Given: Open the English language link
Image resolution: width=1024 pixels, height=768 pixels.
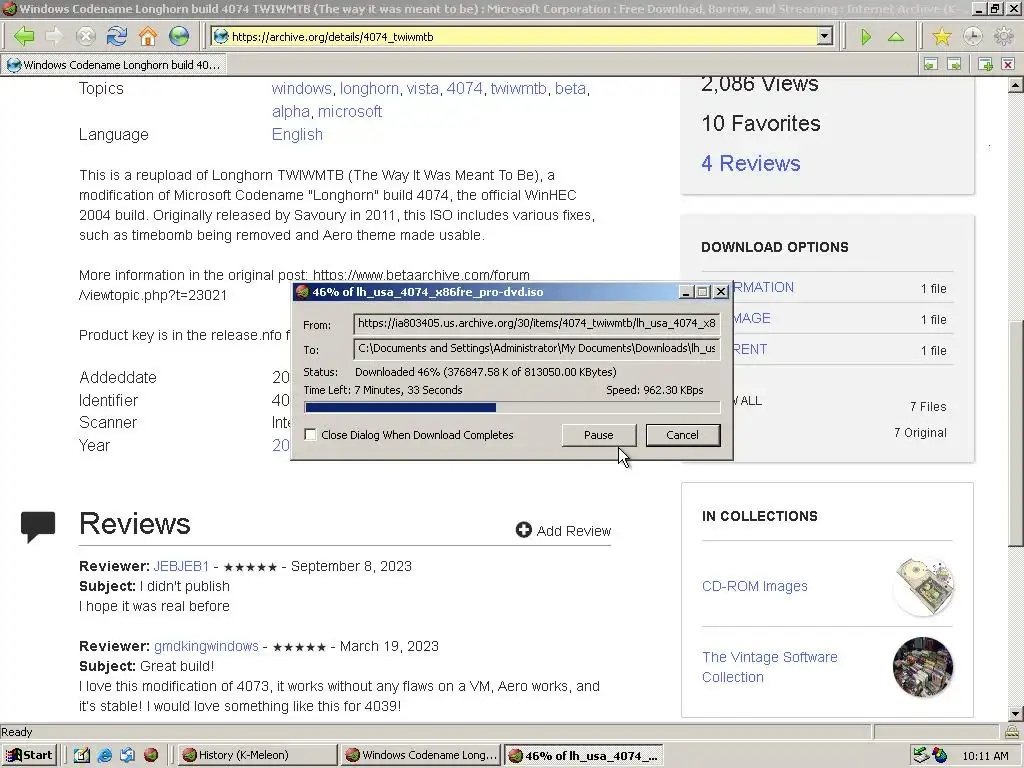Looking at the screenshot, I should click(x=297, y=135).
